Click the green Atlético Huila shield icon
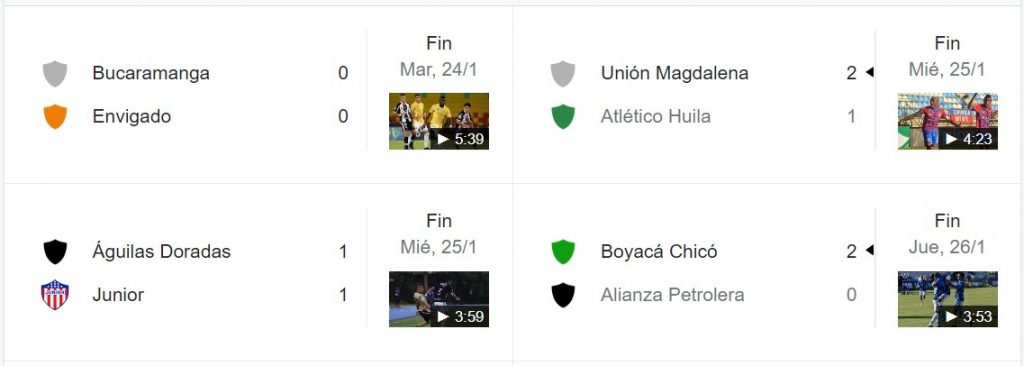1024x366 pixels. [563, 116]
